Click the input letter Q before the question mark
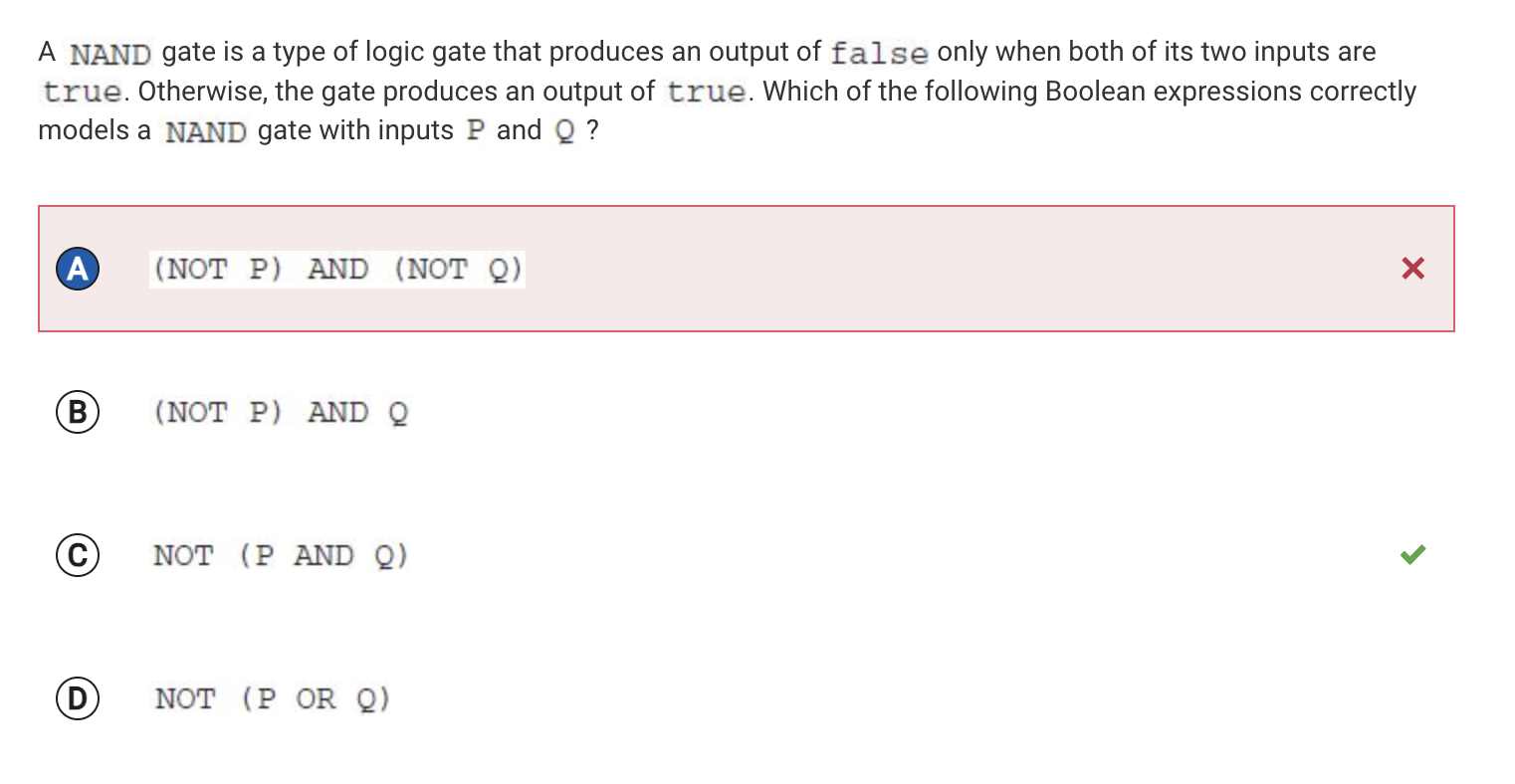The width and height of the screenshot is (1515, 784). [x=564, y=132]
